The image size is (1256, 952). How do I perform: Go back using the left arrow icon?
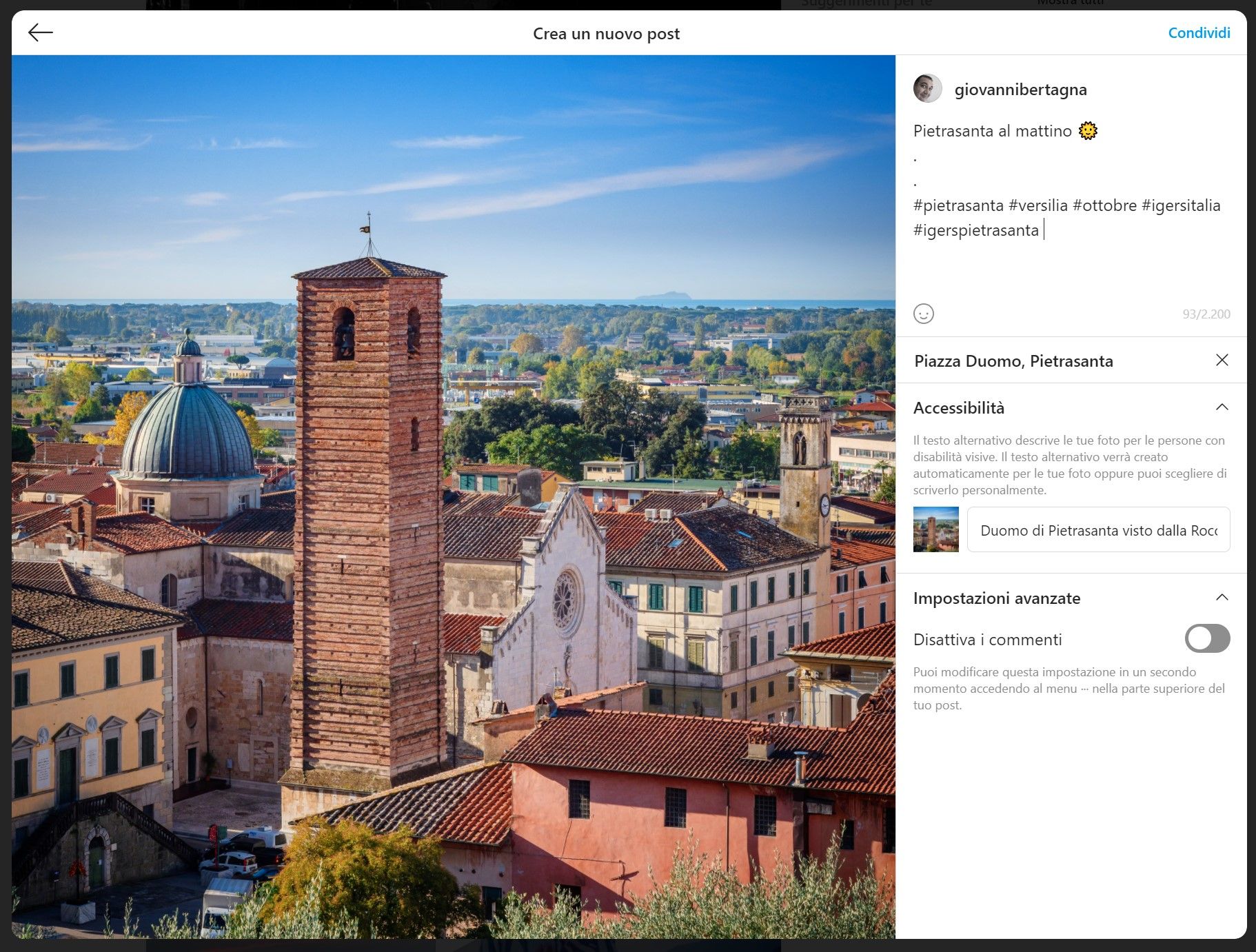(x=41, y=32)
